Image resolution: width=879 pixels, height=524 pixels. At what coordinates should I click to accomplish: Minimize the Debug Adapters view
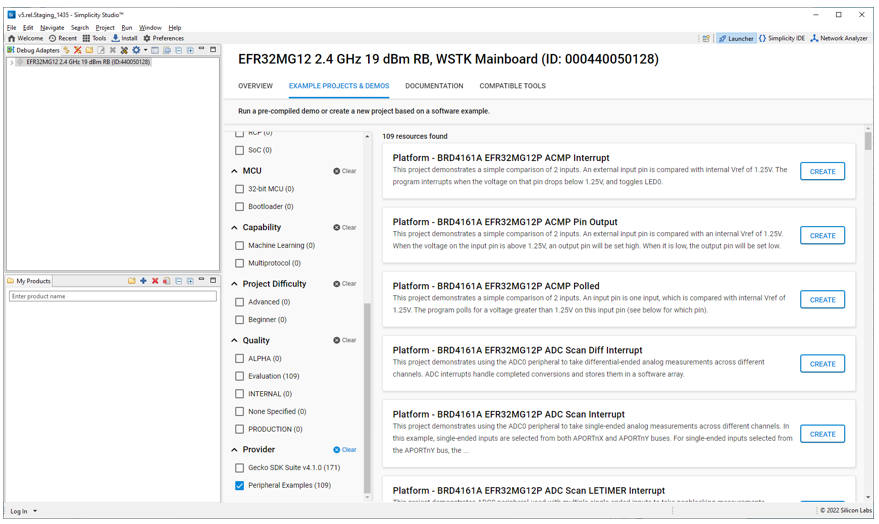(202, 49)
